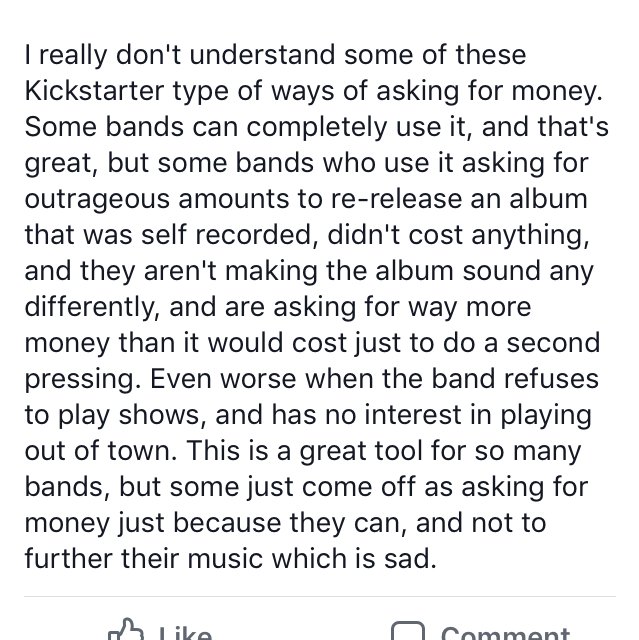639x640 pixels.
Task: Click the word 'music' in the last line
Action: 225,558
